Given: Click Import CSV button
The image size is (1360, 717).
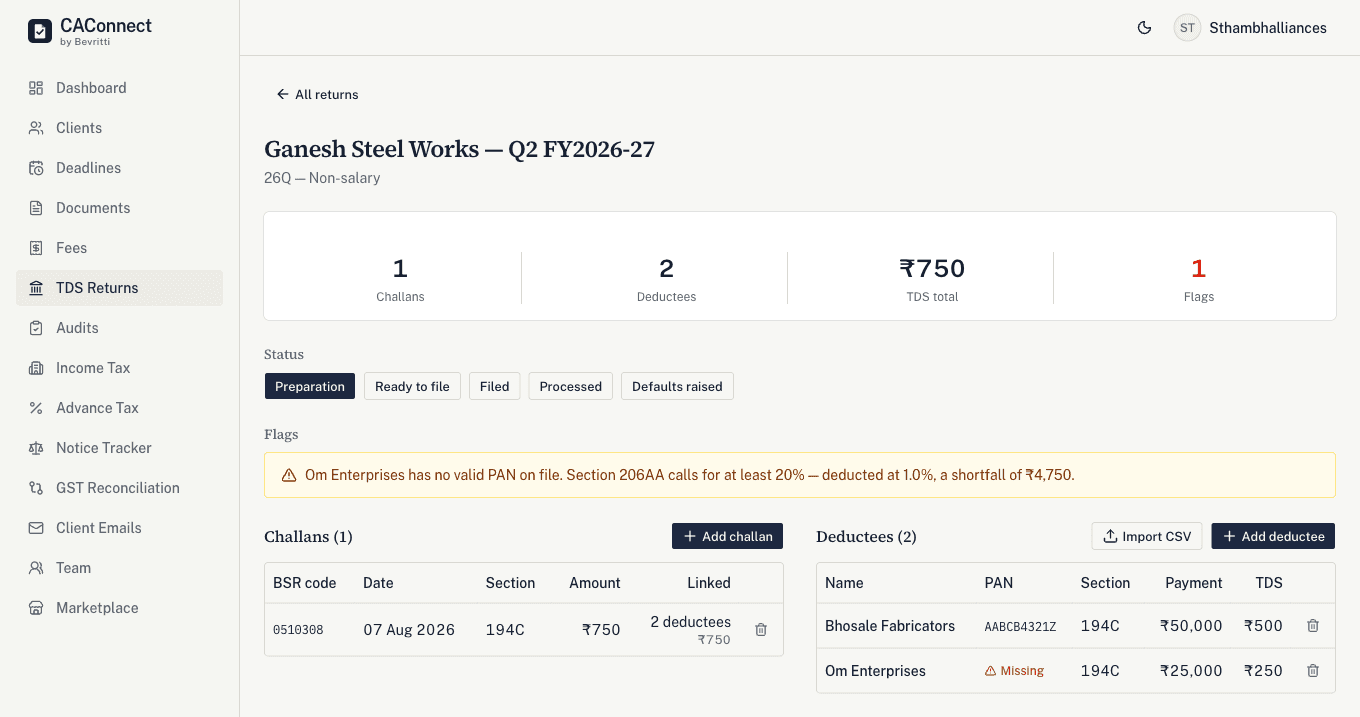Looking at the screenshot, I should [1147, 536].
